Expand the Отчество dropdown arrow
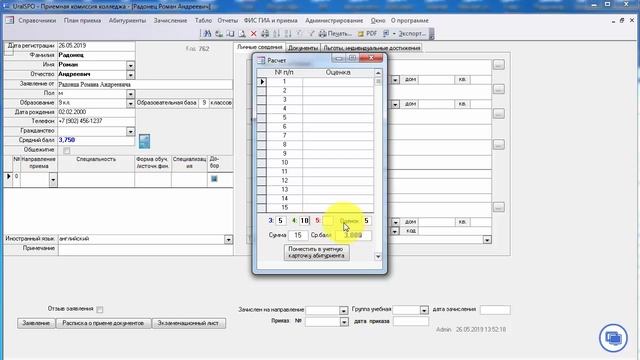The height and width of the screenshot is (360, 640). coord(130,75)
